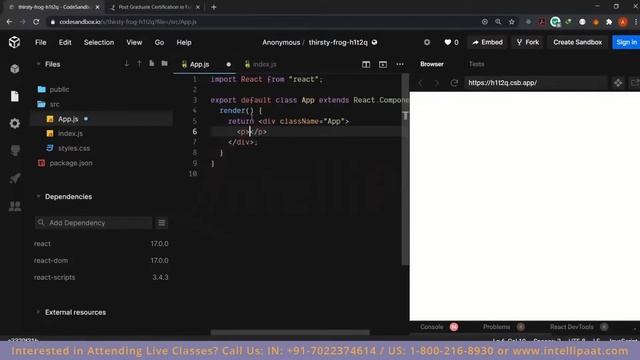The image size is (640, 360).
Task: Switch to the Tests tab
Action: click(476, 64)
